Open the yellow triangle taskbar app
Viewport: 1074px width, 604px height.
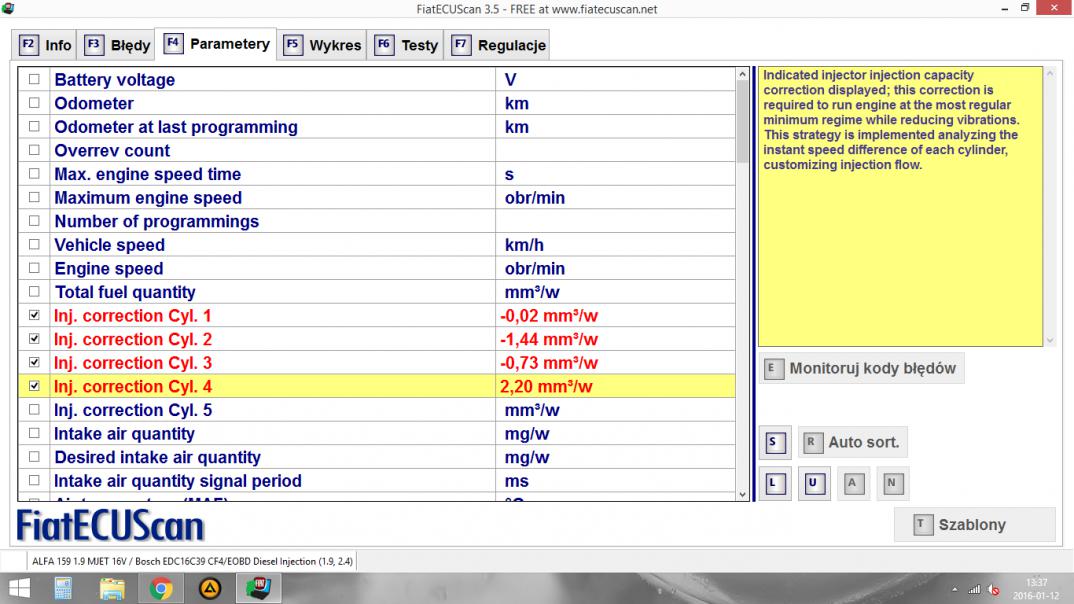[x=210, y=588]
